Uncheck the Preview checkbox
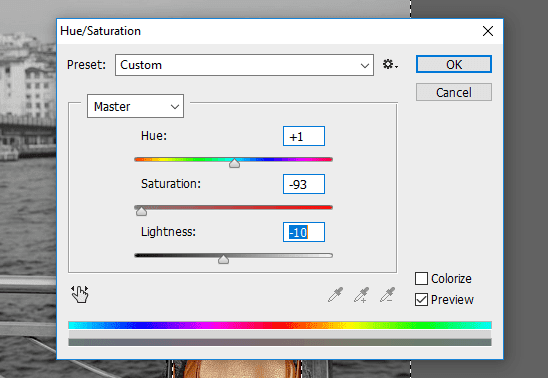Image resolution: width=548 pixels, height=378 pixels. (421, 299)
